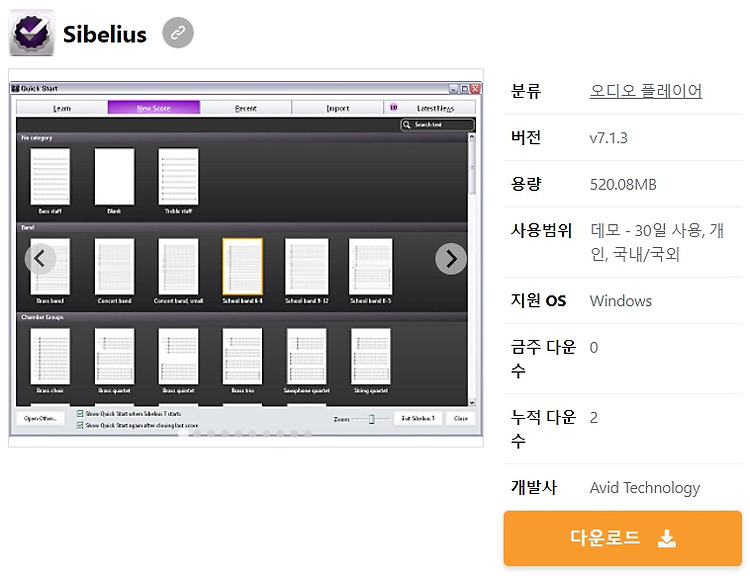Switch to the Recent tab

point(245,108)
